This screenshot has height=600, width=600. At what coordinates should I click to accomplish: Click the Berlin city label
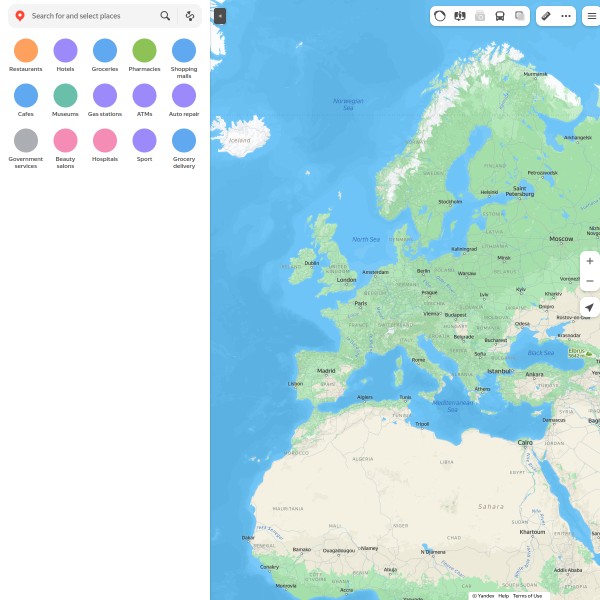tap(423, 271)
